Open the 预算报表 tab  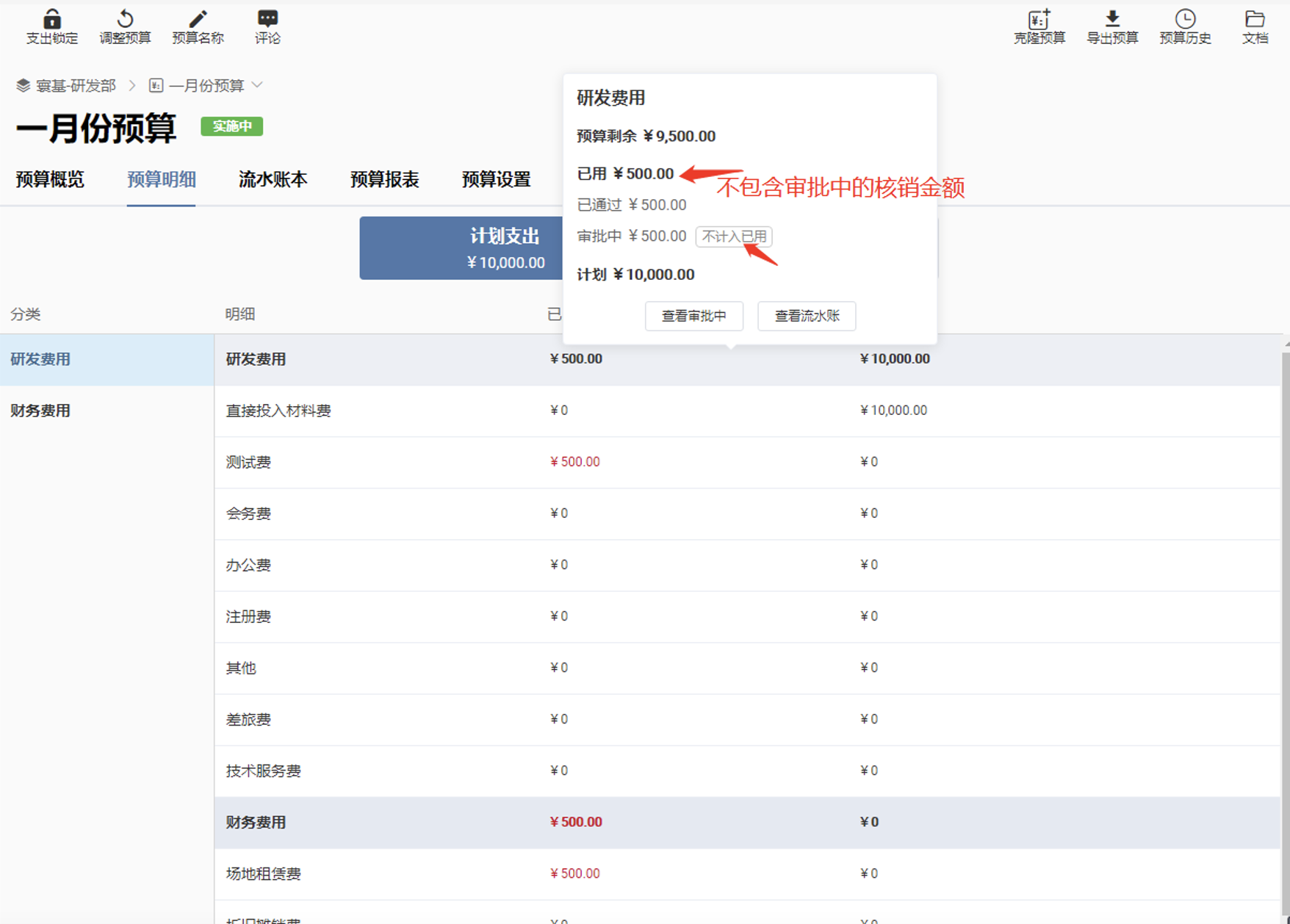pyautogui.click(x=384, y=180)
